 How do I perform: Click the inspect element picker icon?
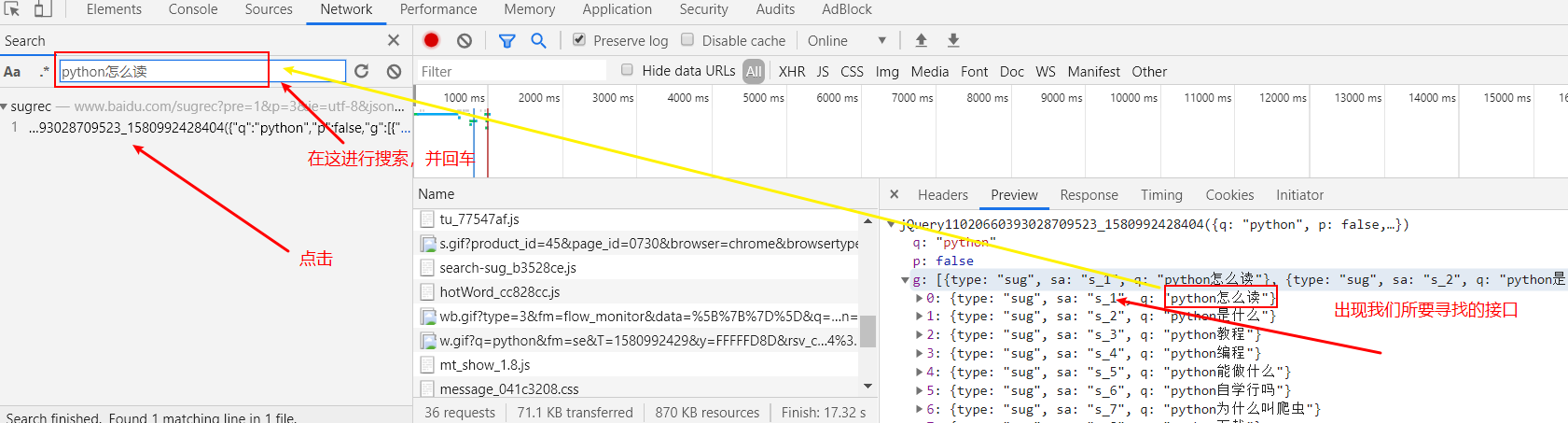tap(12, 9)
